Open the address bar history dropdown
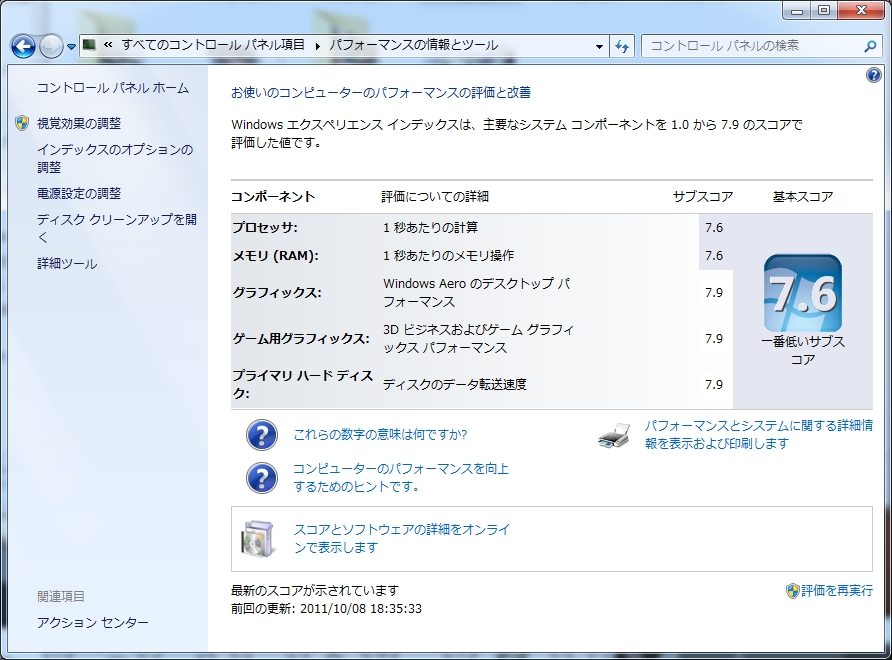Viewport: 892px width, 660px height. 599,46
